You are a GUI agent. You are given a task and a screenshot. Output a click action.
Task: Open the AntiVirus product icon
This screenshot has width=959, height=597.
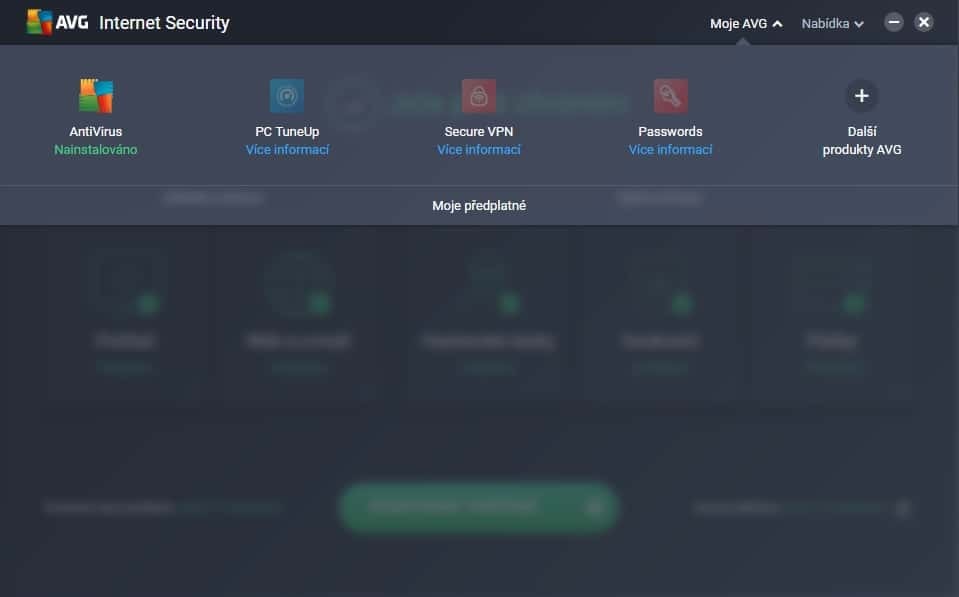(x=96, y=95)
